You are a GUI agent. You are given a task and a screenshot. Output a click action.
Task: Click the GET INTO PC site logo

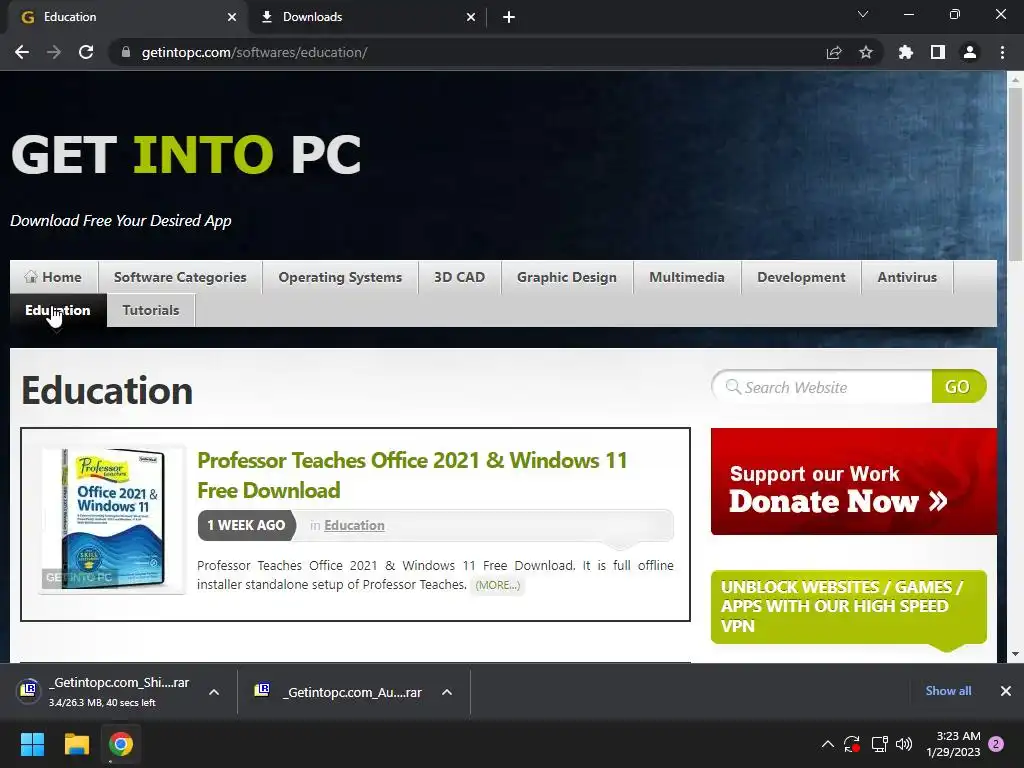coord(186,155)
